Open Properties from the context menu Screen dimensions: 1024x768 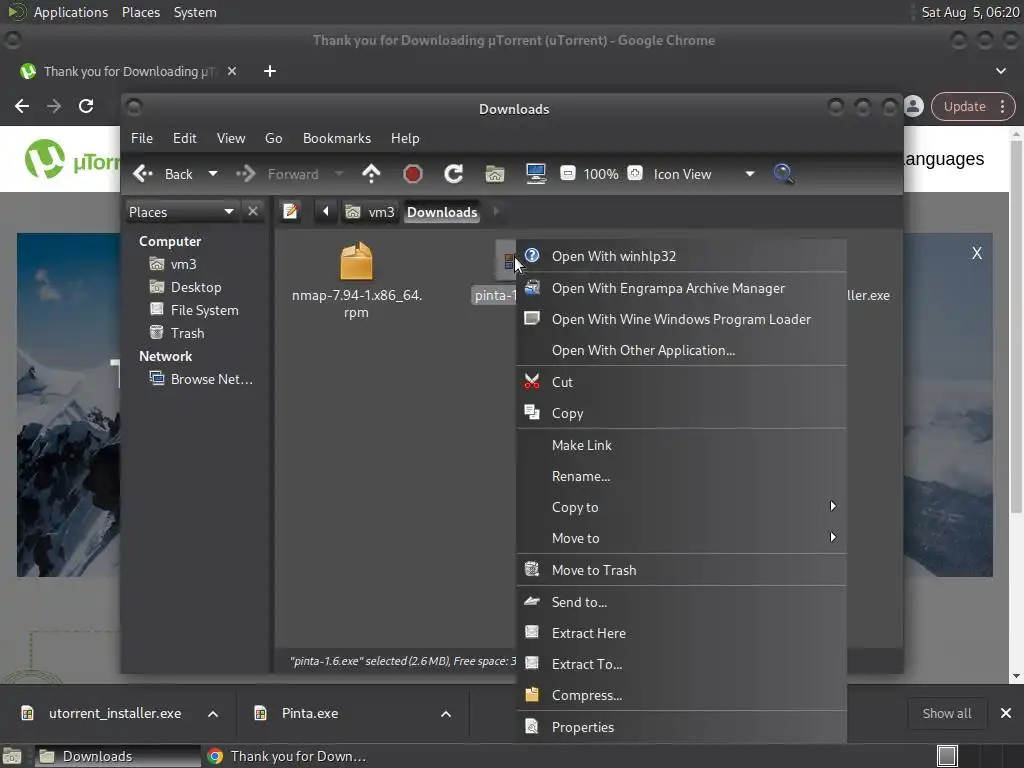681,727
